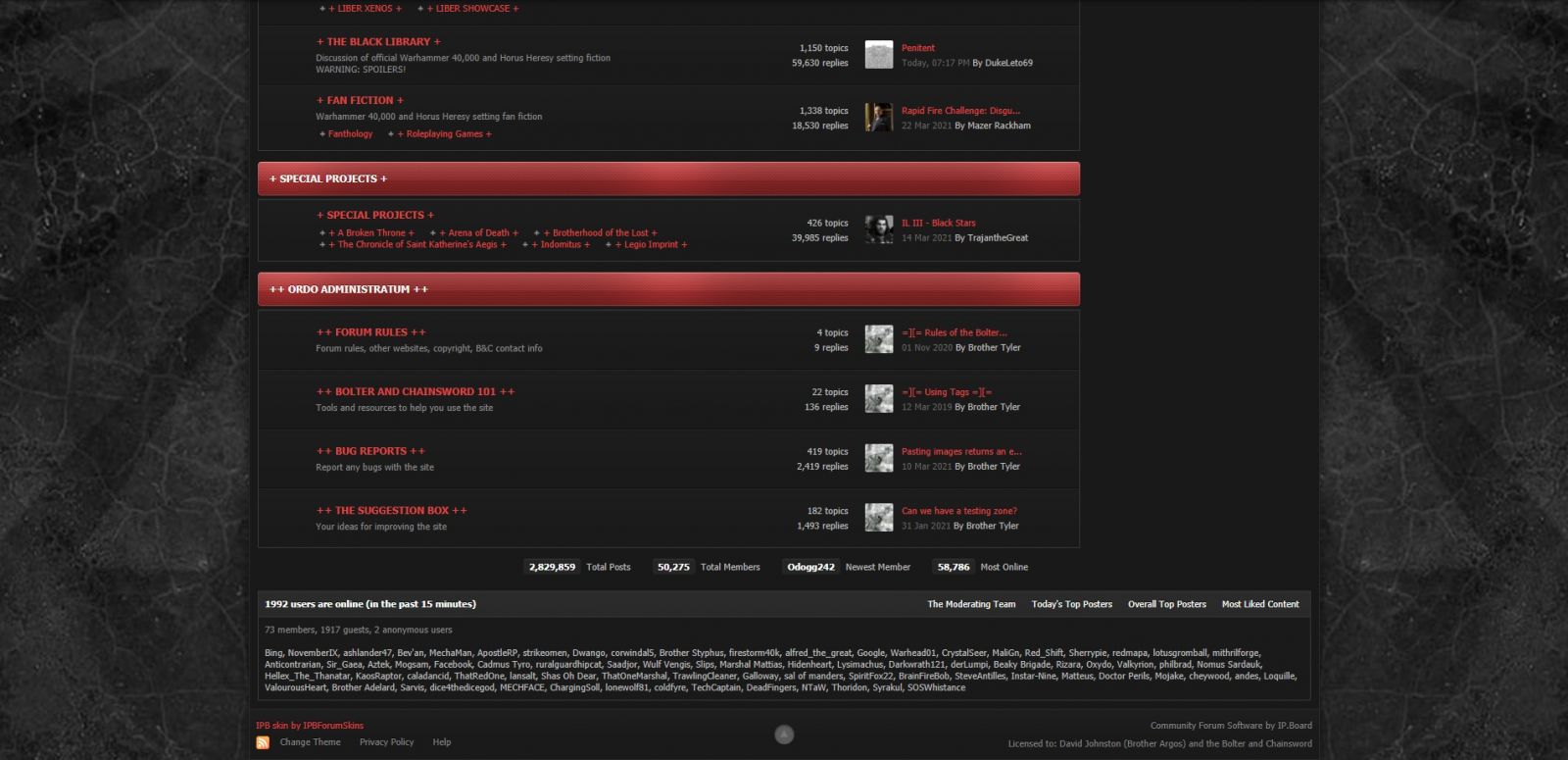Click TrajantheGreat's avatar in Special Projects row
This screenshot has height=760, width=1568.
878,229
